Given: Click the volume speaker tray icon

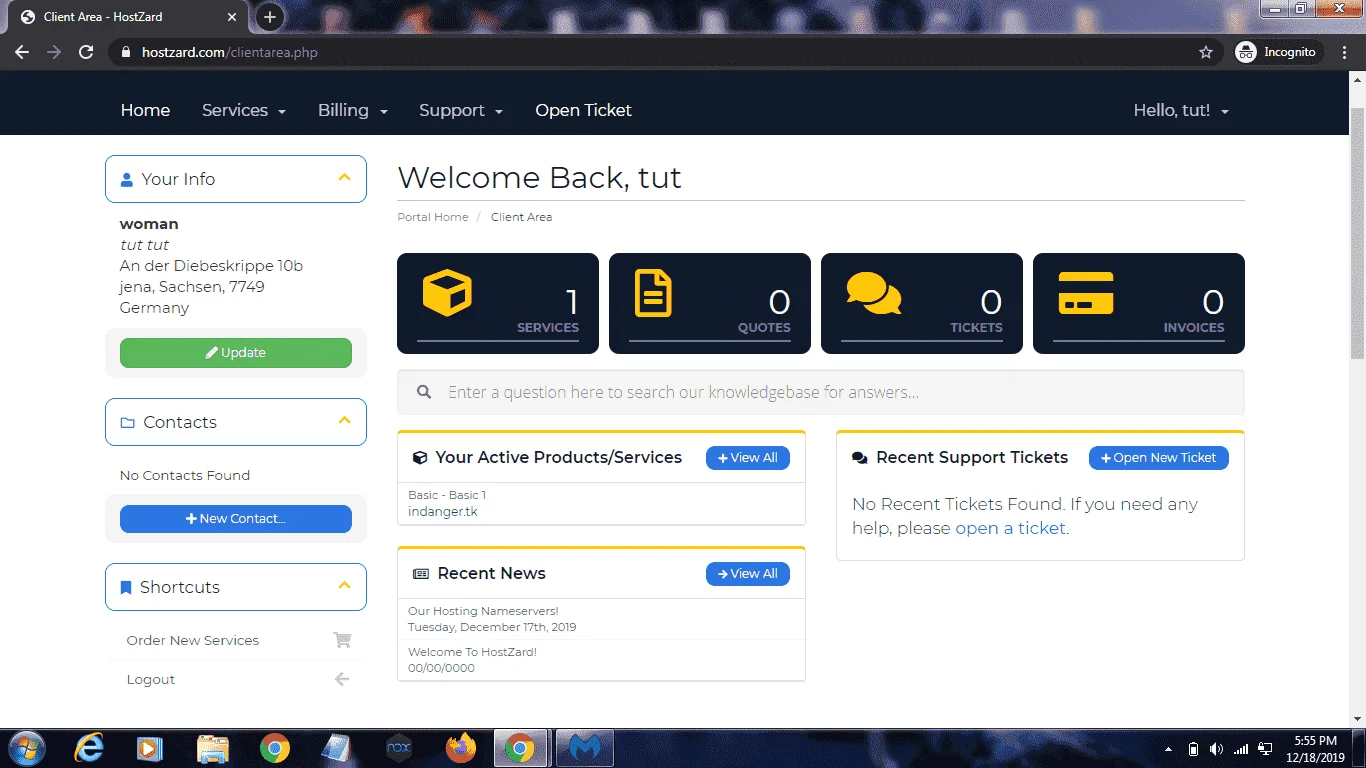Looking at the screenshot, I should (1216, 749).
